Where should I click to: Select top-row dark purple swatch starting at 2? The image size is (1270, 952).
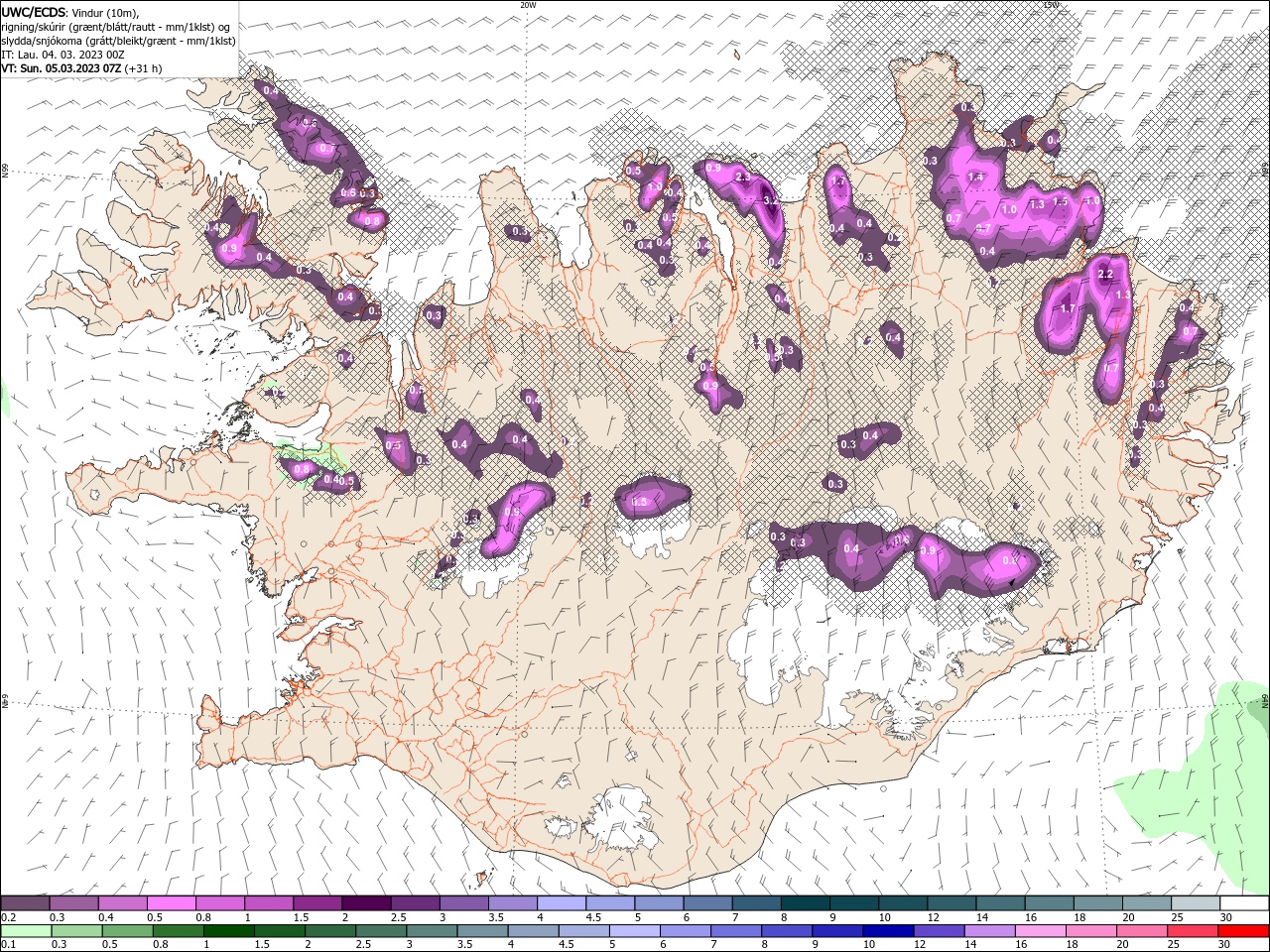pos(365,903)
